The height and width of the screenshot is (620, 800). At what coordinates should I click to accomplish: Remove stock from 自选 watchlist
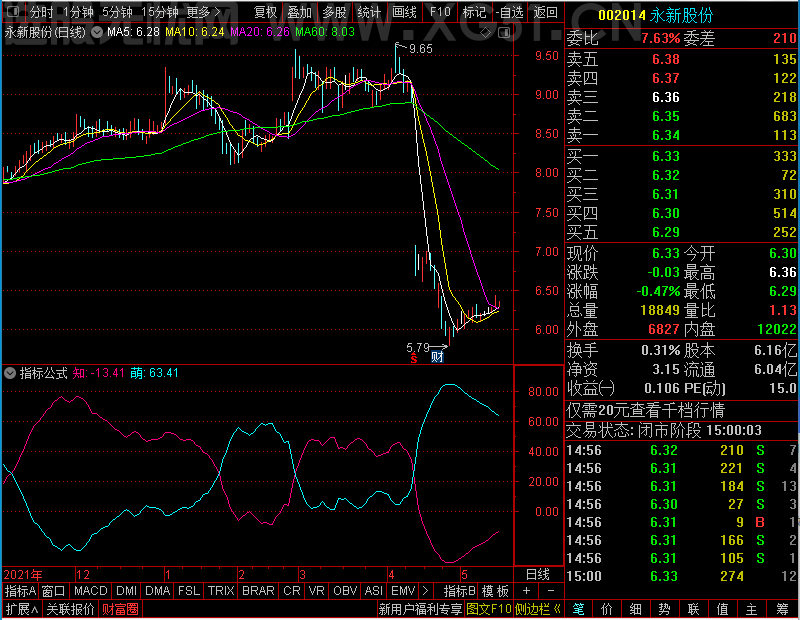[x=510, y=12]
